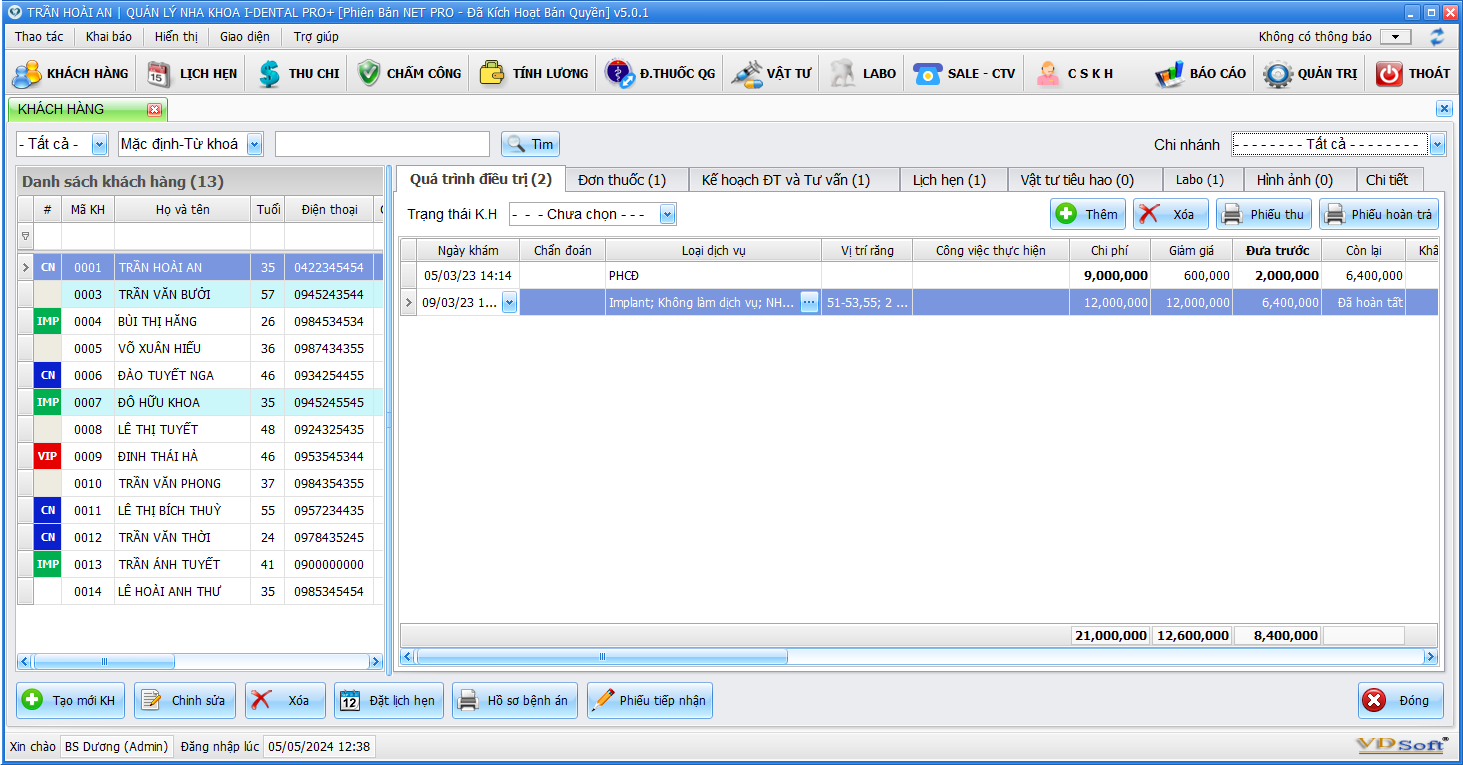Click the refresh arrows icon near notifications
Viewport: 1463px width, 765px height.
coord(1437,37)
